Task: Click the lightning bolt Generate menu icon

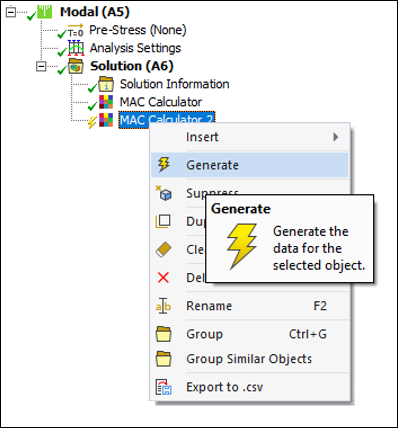Action: (163, 165)
